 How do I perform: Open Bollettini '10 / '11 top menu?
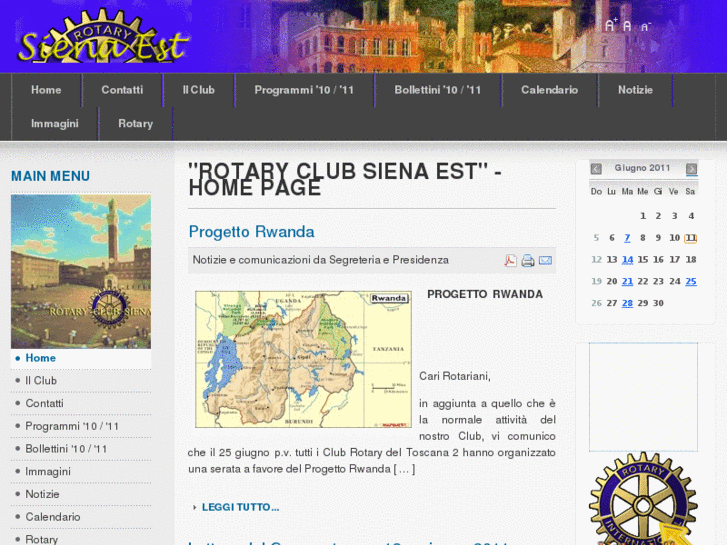tap(438, 90)
